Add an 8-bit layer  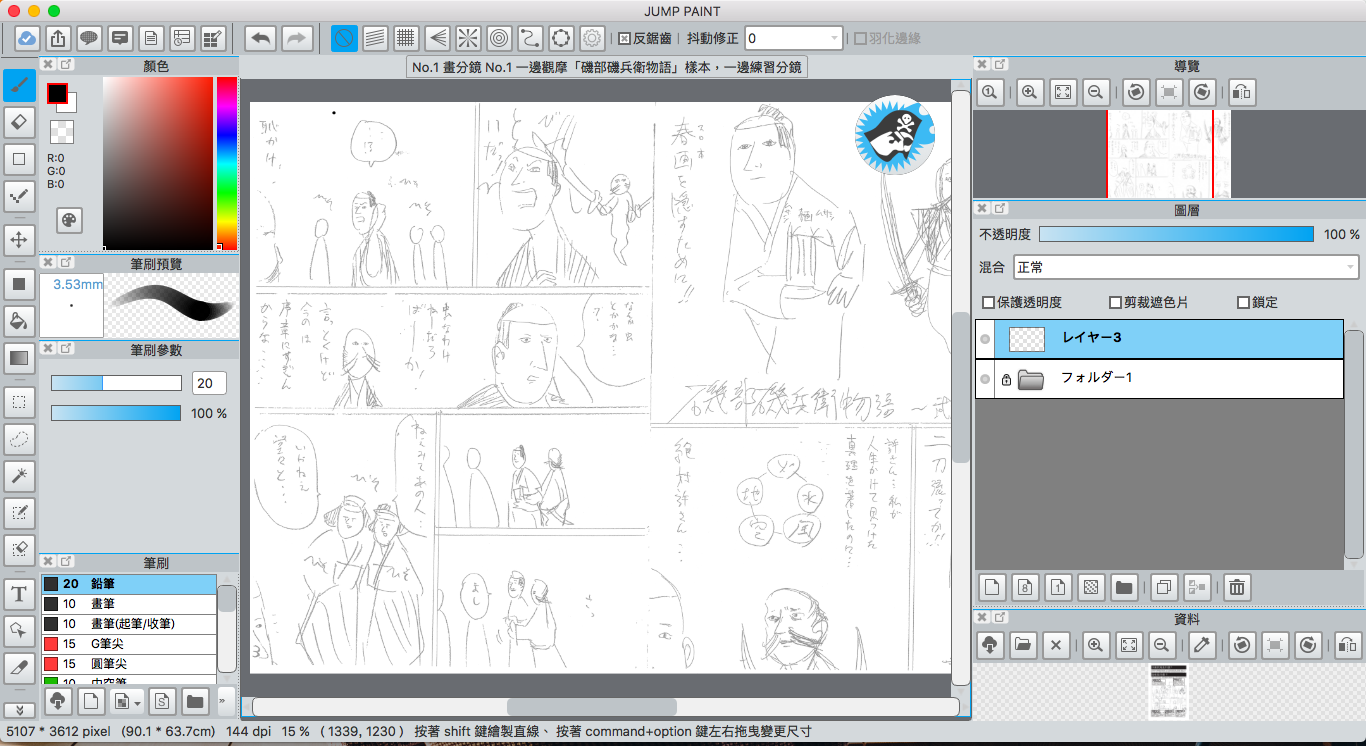click(1025, 587)
